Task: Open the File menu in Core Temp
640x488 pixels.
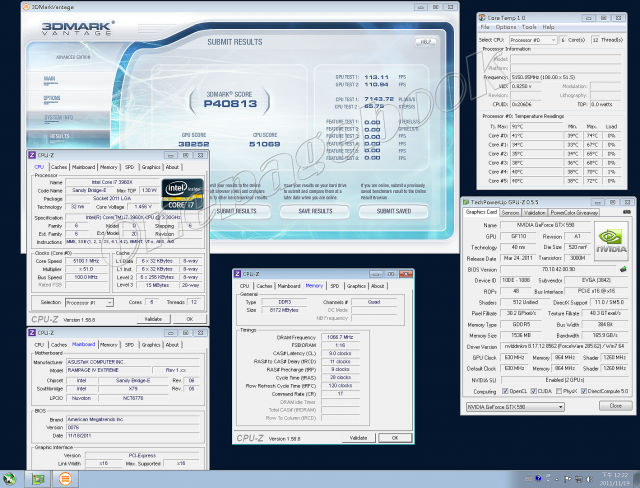Action: (x=484, y=27)
